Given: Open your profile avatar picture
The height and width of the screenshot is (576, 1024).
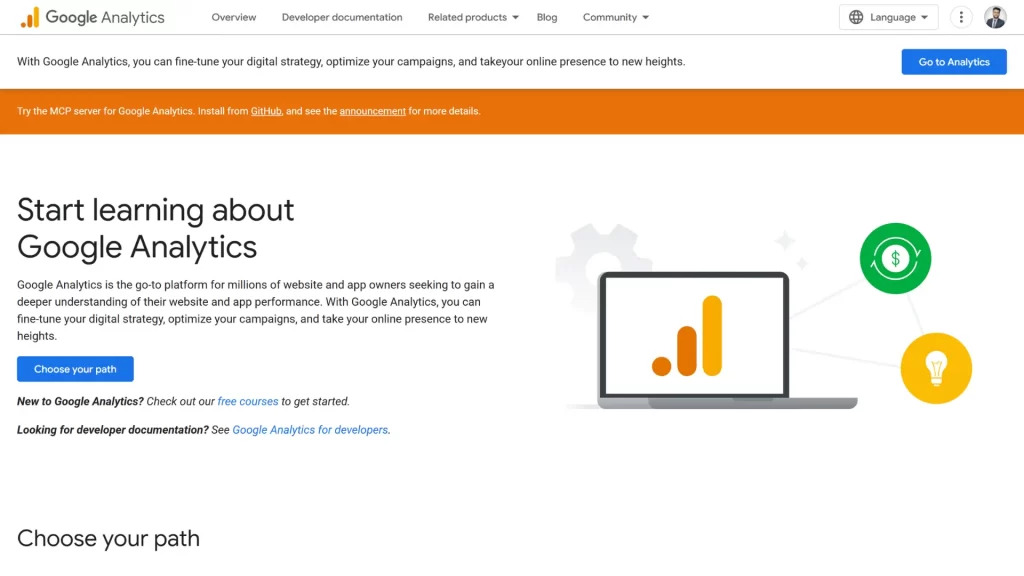Looking at the screenshot, I should pyautogui.click(x=995, y=17).
